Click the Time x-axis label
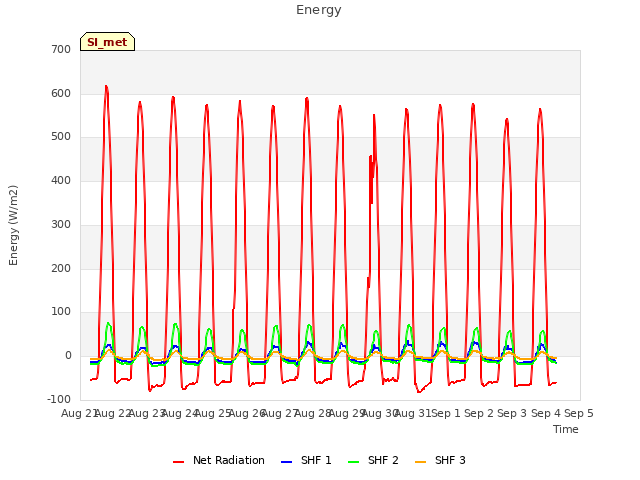Image resolution: width=640 pixels, height=480 pixels. pyautogui.click(x=566, y=429)
